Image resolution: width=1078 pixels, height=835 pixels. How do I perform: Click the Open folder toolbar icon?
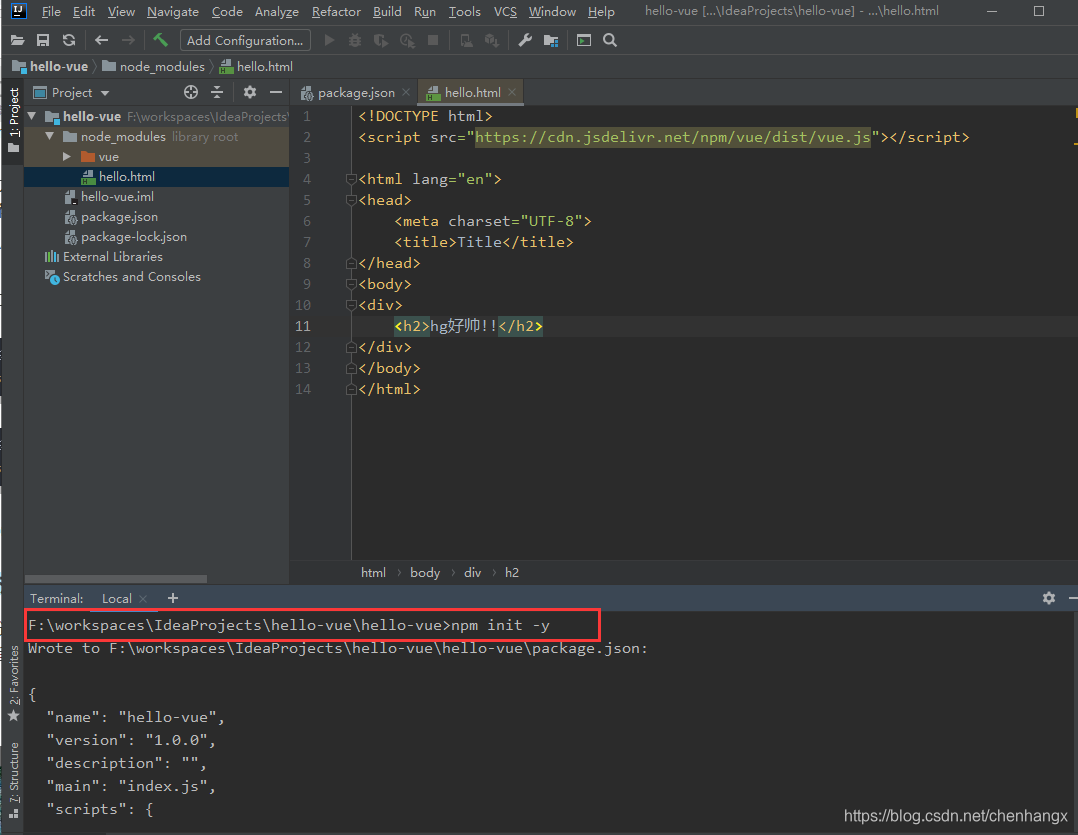tap(17, 41)
